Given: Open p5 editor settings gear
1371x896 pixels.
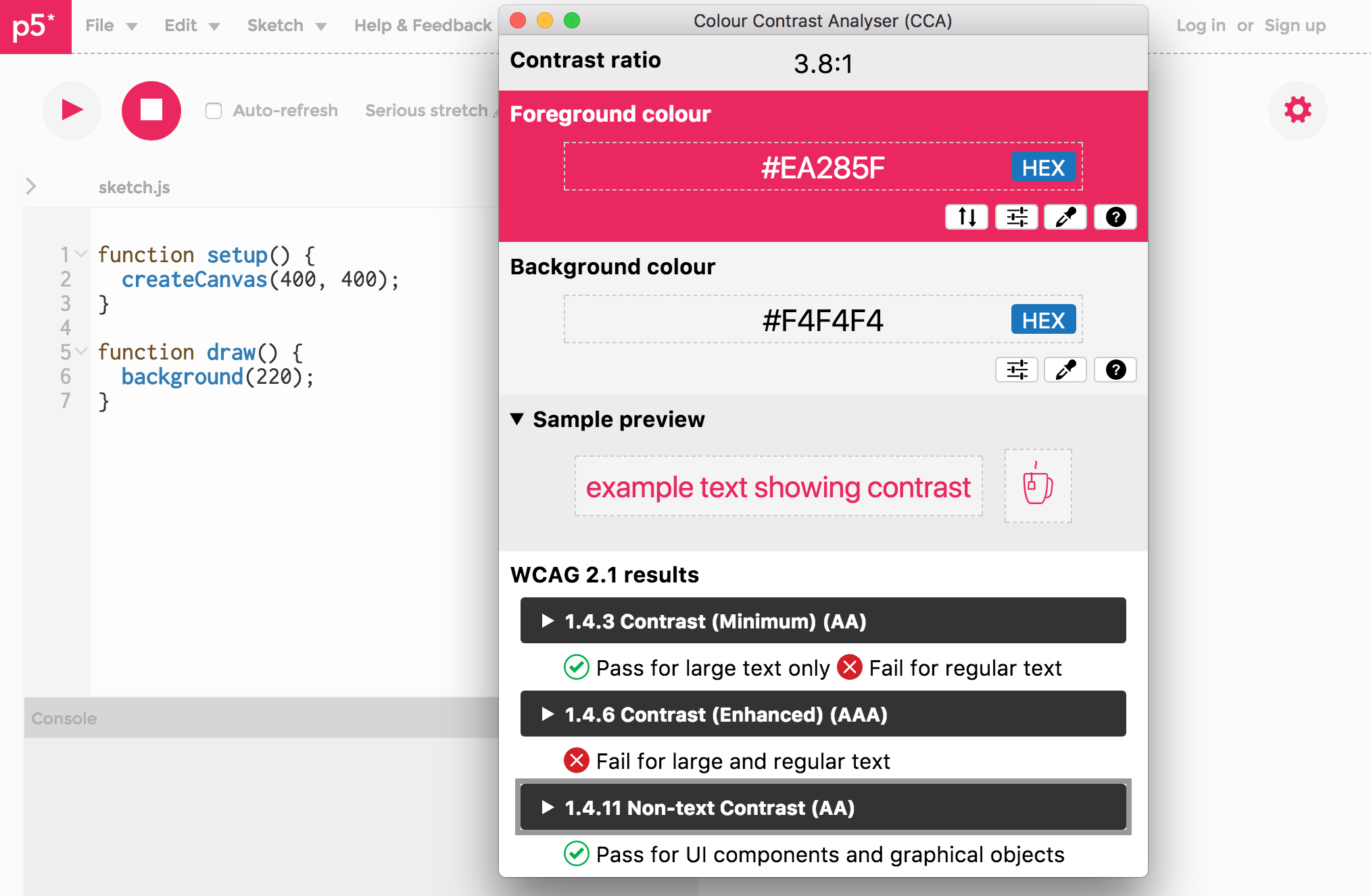Looking at the screenshot, I should 1297,110.
